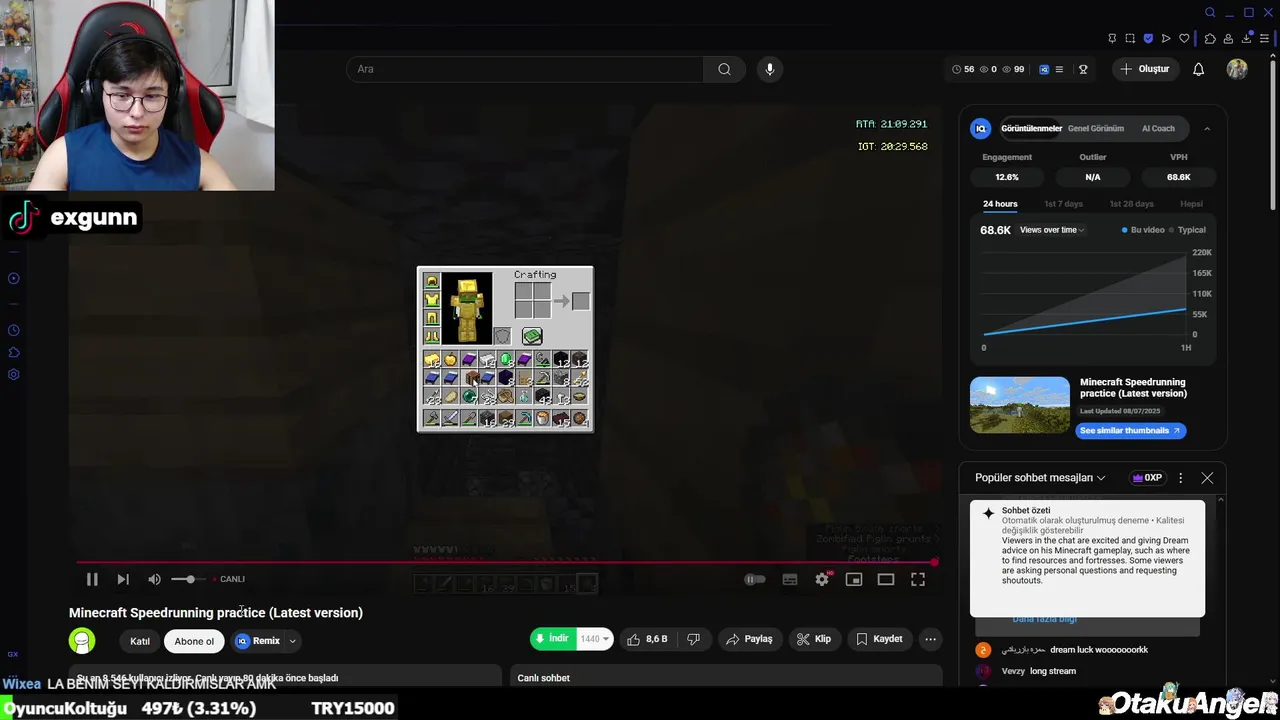This screenshot has height=720, width=1280.
Task: Toggle subtitles captions button
Action: (x=790, y=579)
